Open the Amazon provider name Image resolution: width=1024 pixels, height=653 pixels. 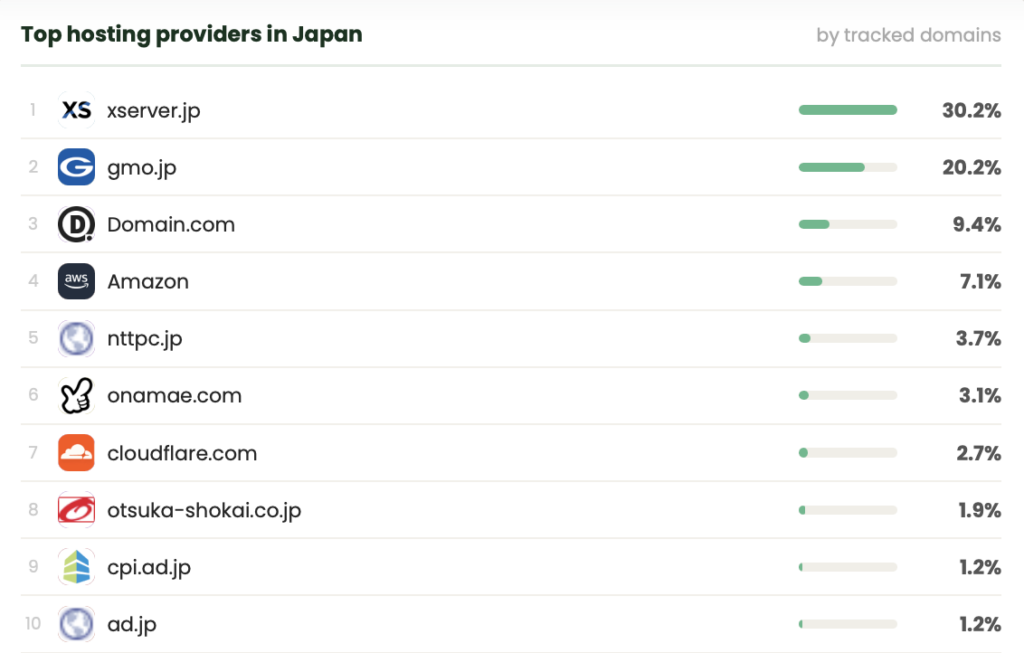tap(148, 281)
